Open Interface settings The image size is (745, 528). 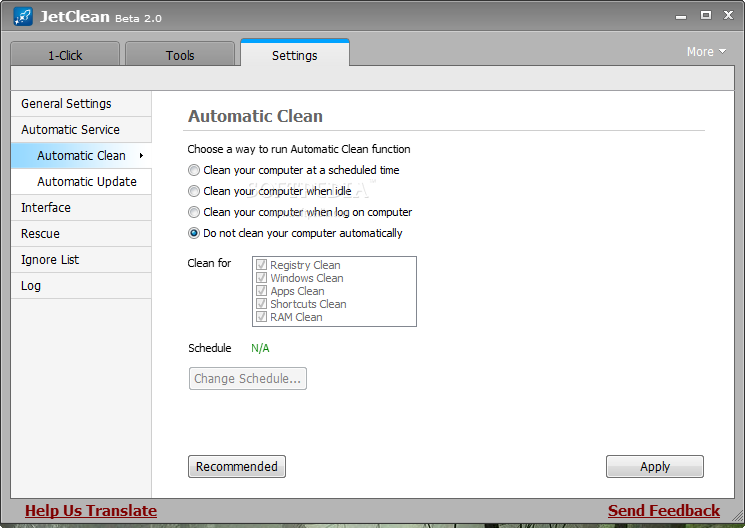81,208
